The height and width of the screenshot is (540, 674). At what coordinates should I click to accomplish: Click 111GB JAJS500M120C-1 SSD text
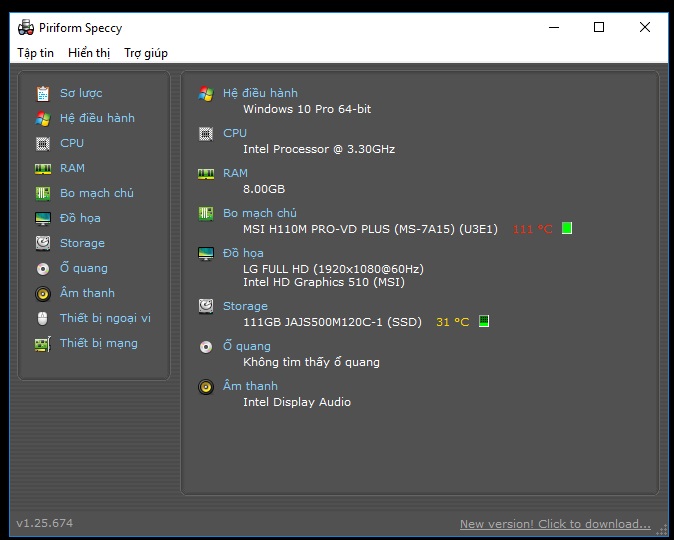pyautogui.click(x=332, y=322)
